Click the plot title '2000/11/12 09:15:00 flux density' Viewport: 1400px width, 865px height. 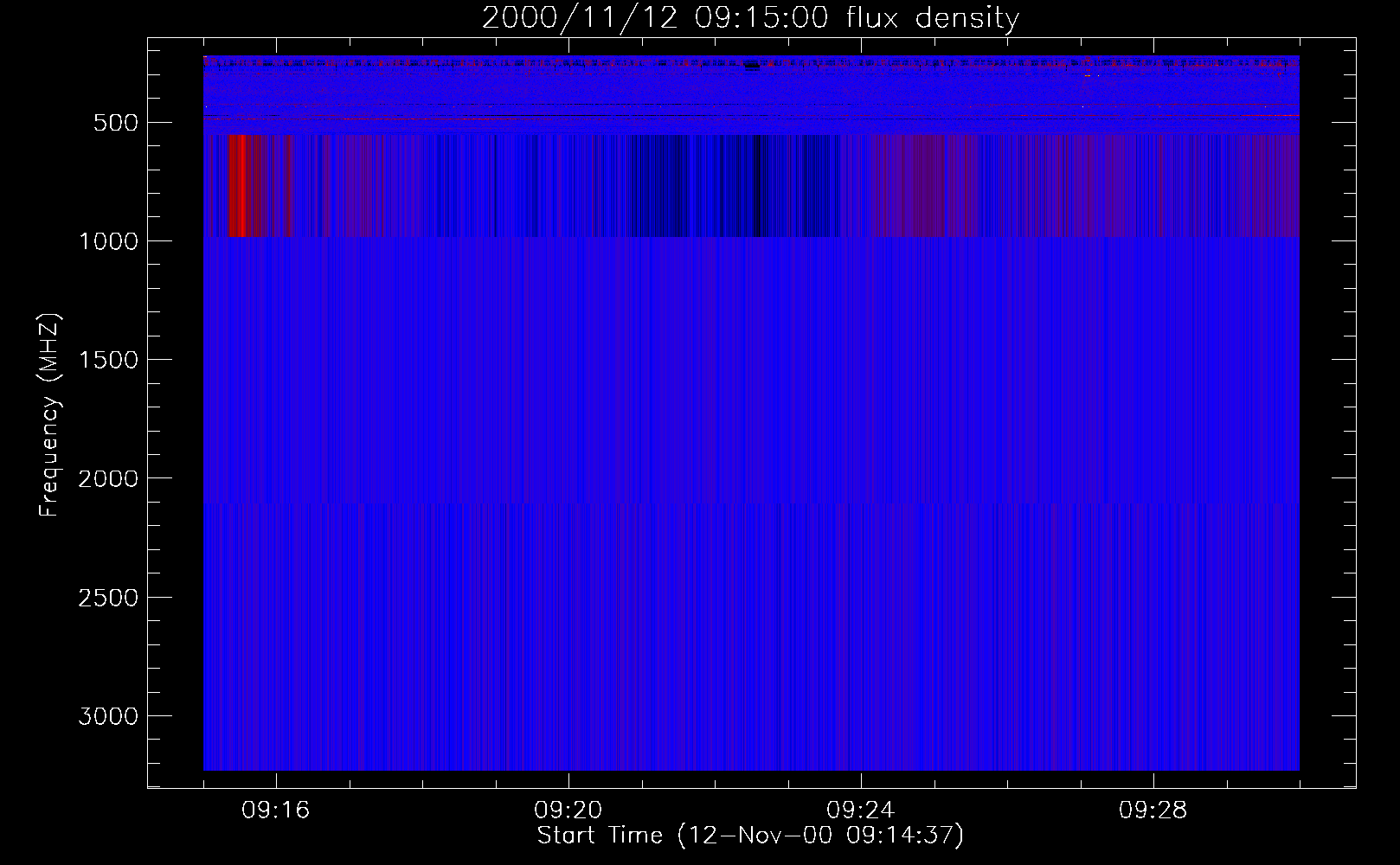point(750,17)
